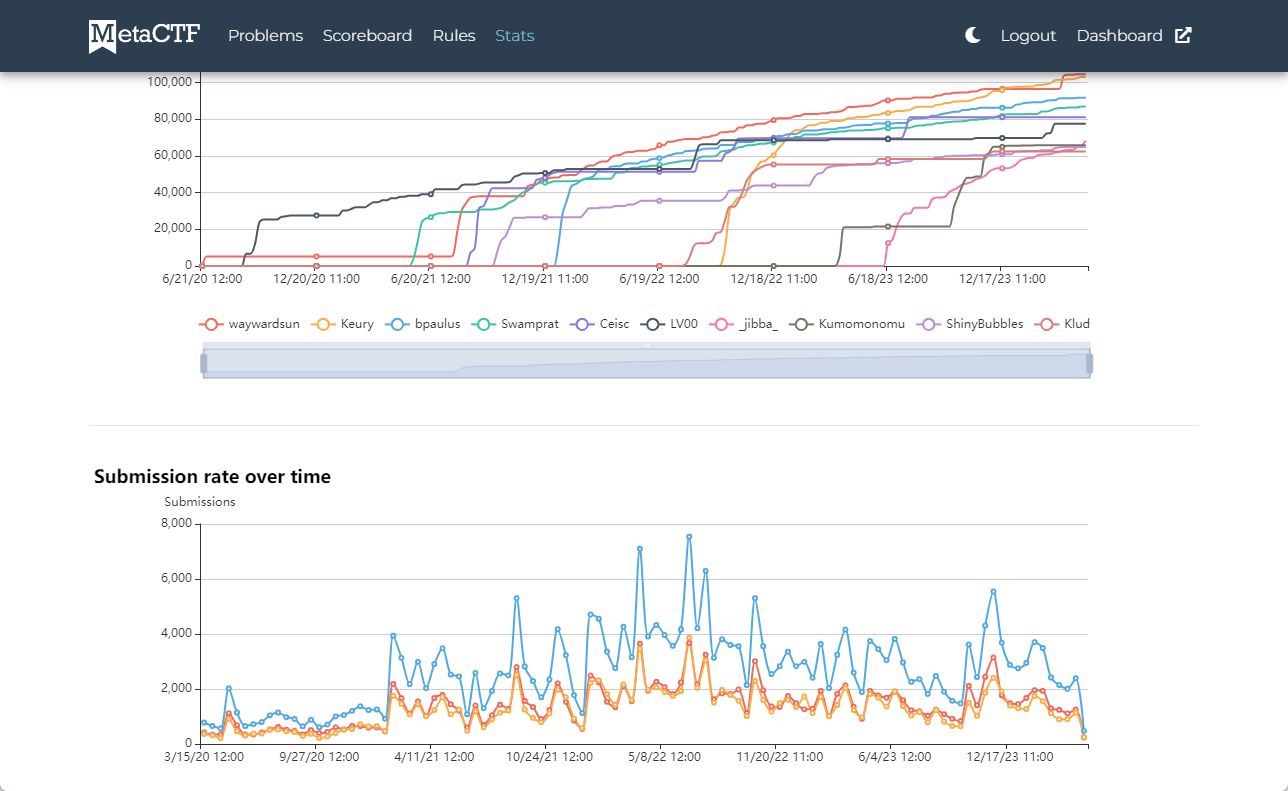
Task: Go to the Rules page
Action: [x=454, y=35]
